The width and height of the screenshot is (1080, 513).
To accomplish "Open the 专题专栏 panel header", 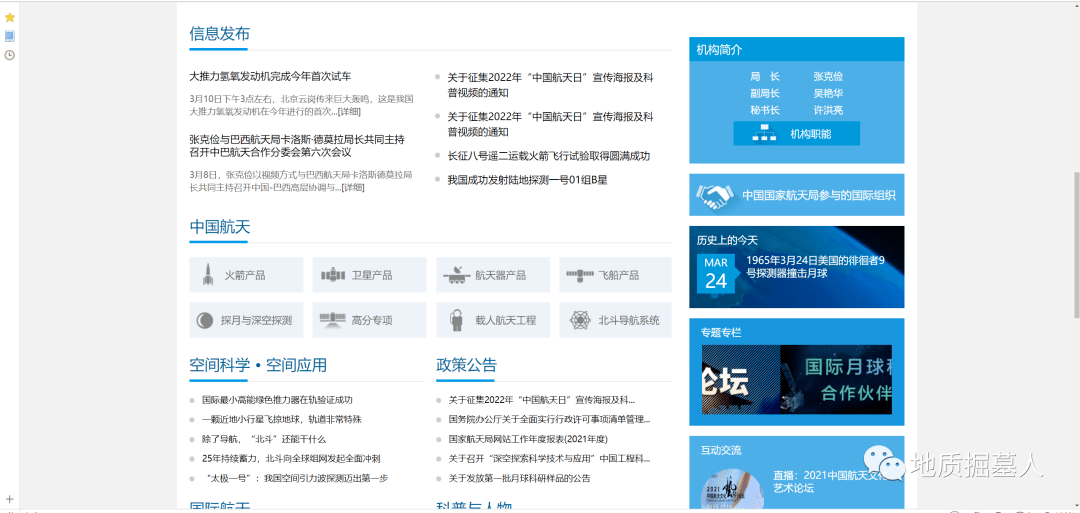I will pyautogui.click(x=721, y=333).
